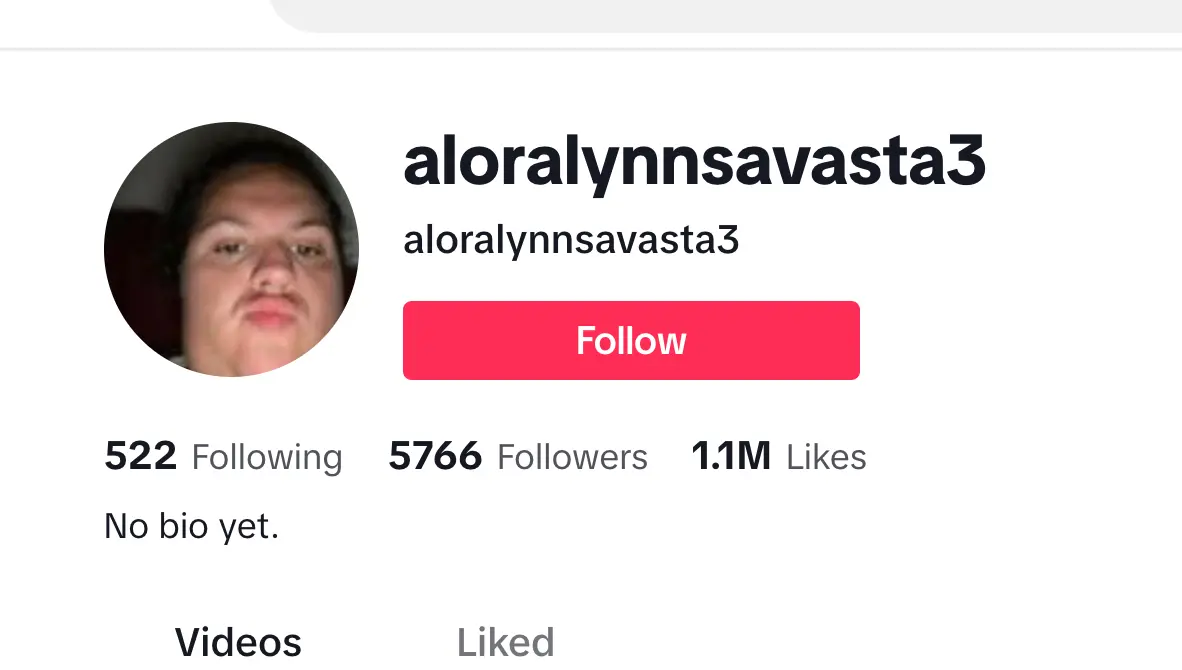Open the 5766 Followers list
The image size is (1182, 670).
tap(518, 457)
